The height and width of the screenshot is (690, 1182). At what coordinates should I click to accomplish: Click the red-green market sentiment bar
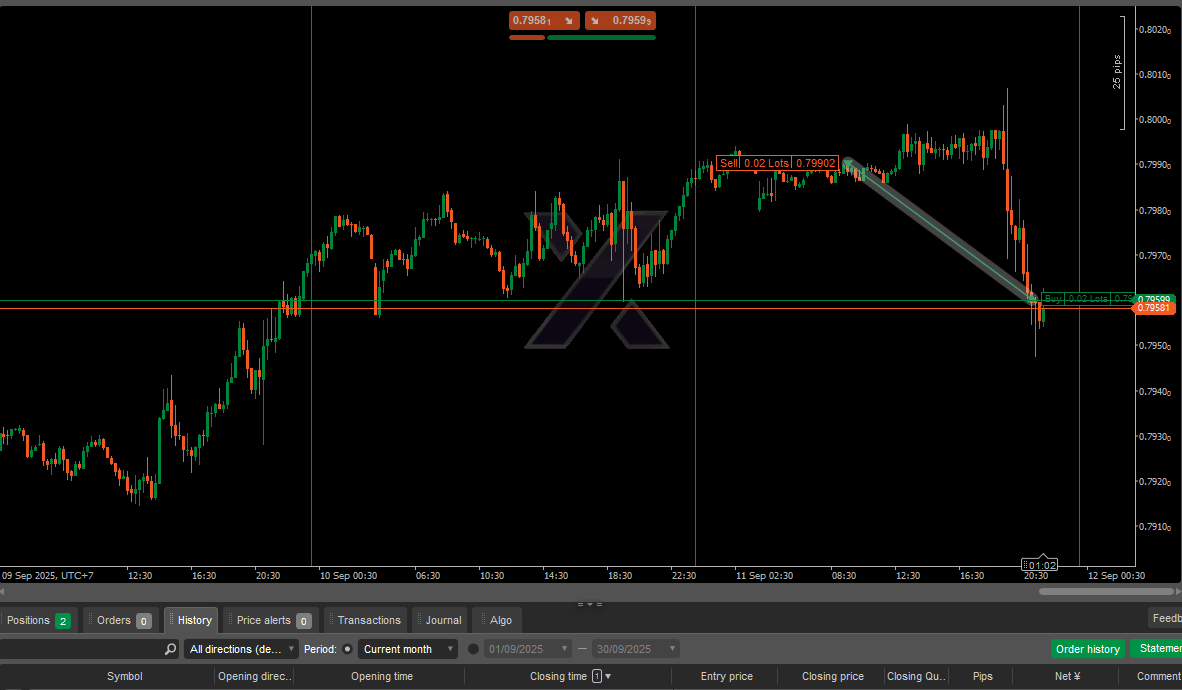(x=582, y=37)
